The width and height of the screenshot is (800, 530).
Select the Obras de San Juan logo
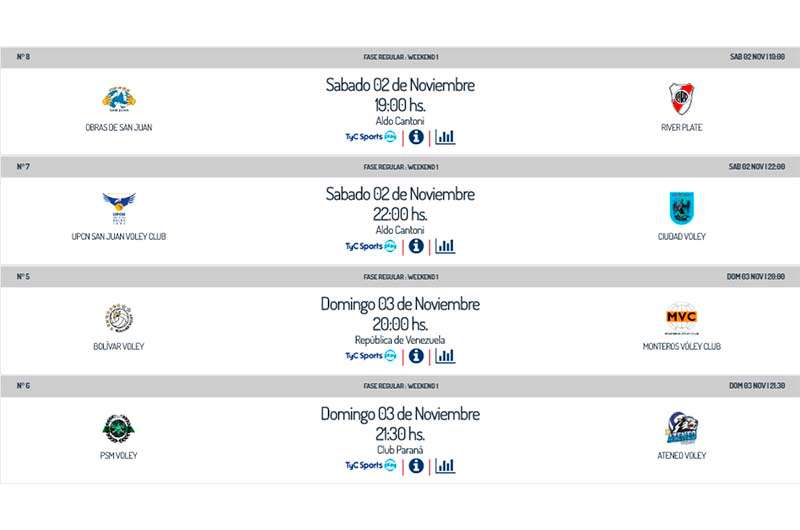tap(119, 99)
